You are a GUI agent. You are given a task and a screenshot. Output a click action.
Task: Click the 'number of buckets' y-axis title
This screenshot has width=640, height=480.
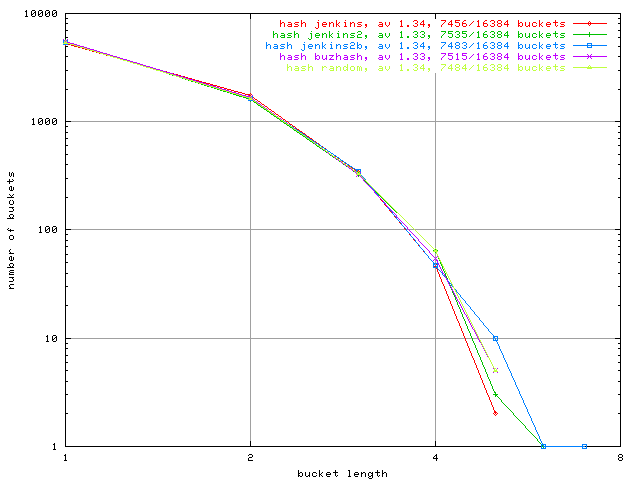click(x=11, y=231)
